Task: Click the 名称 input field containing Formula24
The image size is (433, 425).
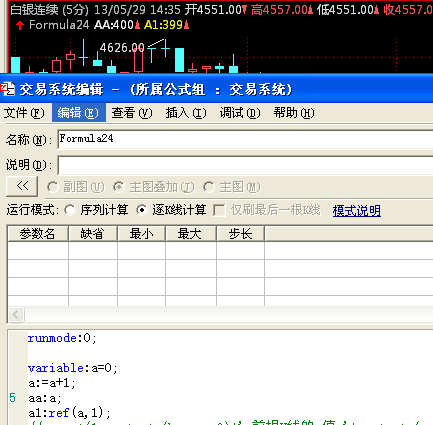Action: (x=245, y=139)
